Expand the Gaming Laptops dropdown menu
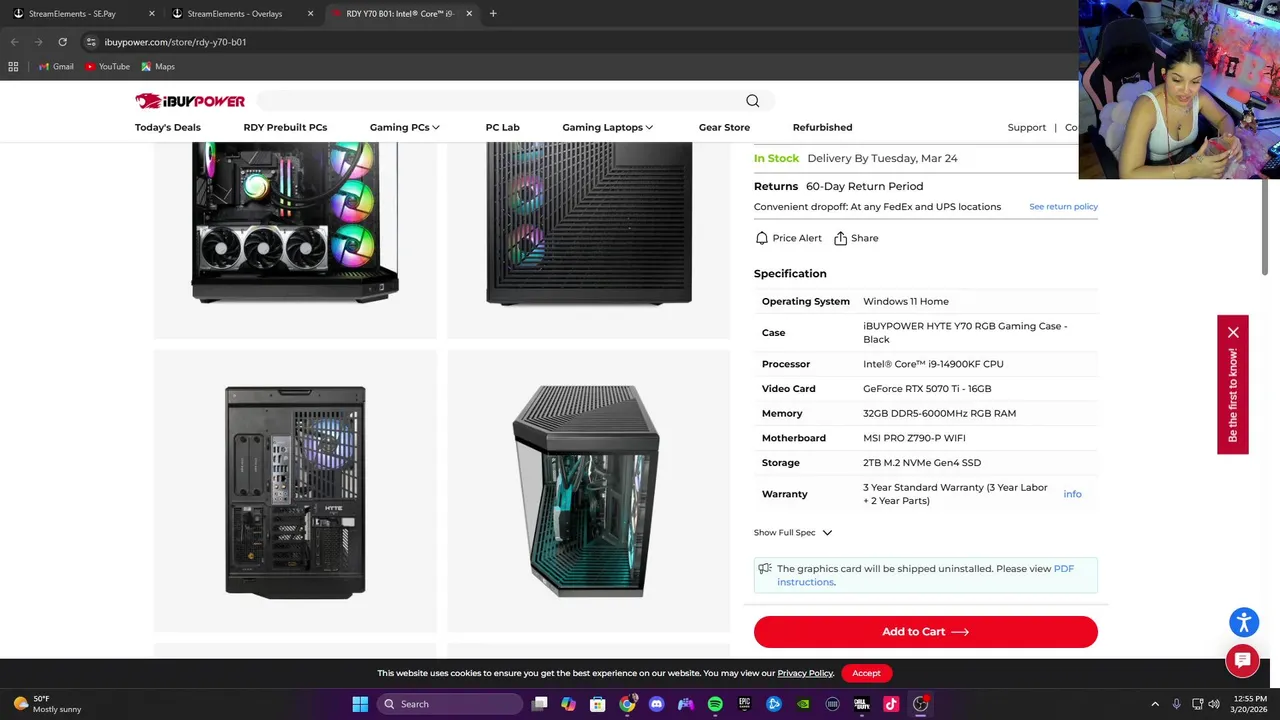Image resolution: width=1280 pixels, height=720 pixels. 607,127
